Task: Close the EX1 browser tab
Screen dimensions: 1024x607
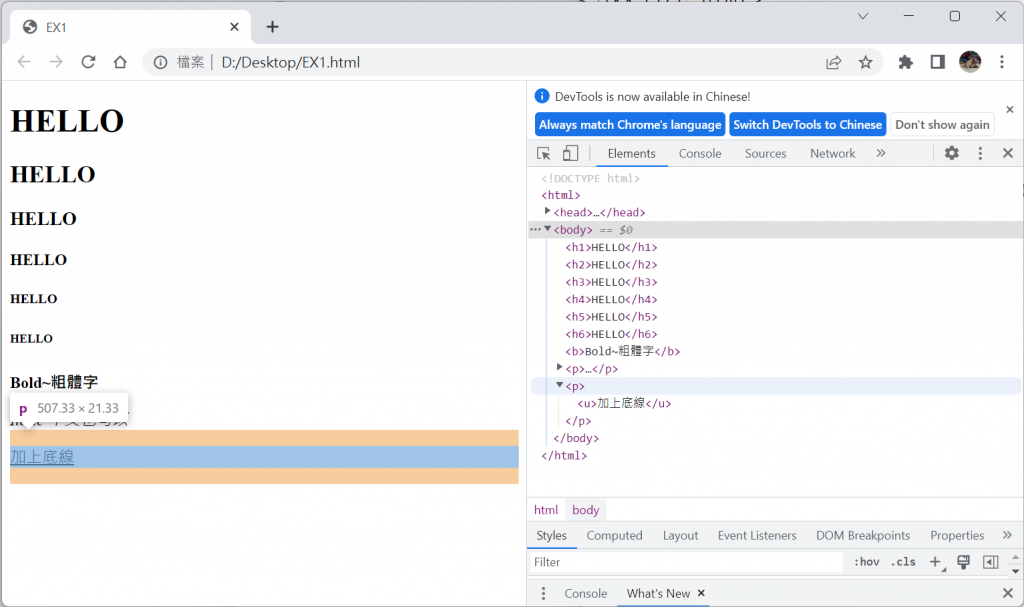Action: tap(234, 27)
